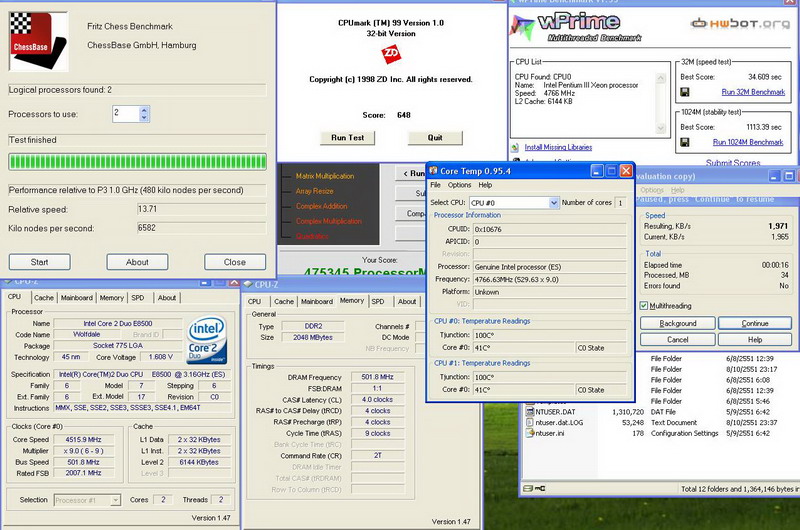
Task: Select NTUSER.DAT file row
Action: (x=651, y=412)
